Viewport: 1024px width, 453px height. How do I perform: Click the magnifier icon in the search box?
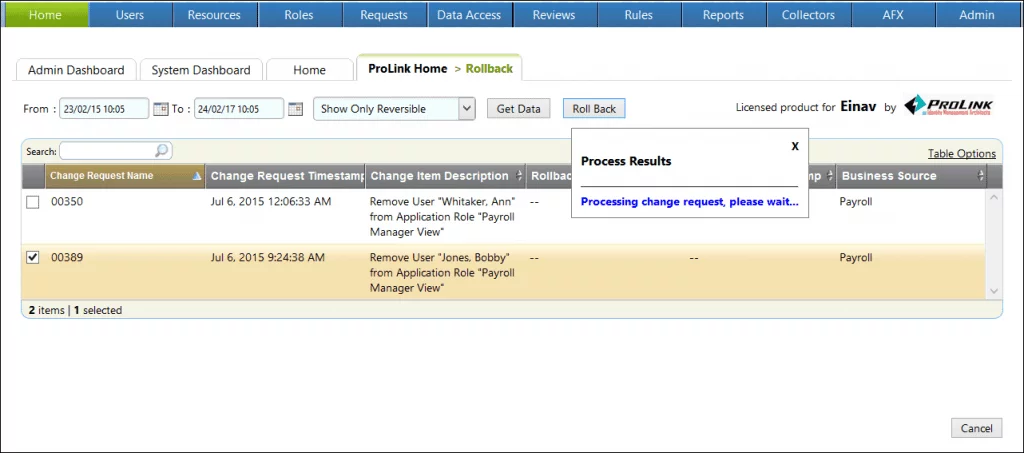click(x=162, y=151)
